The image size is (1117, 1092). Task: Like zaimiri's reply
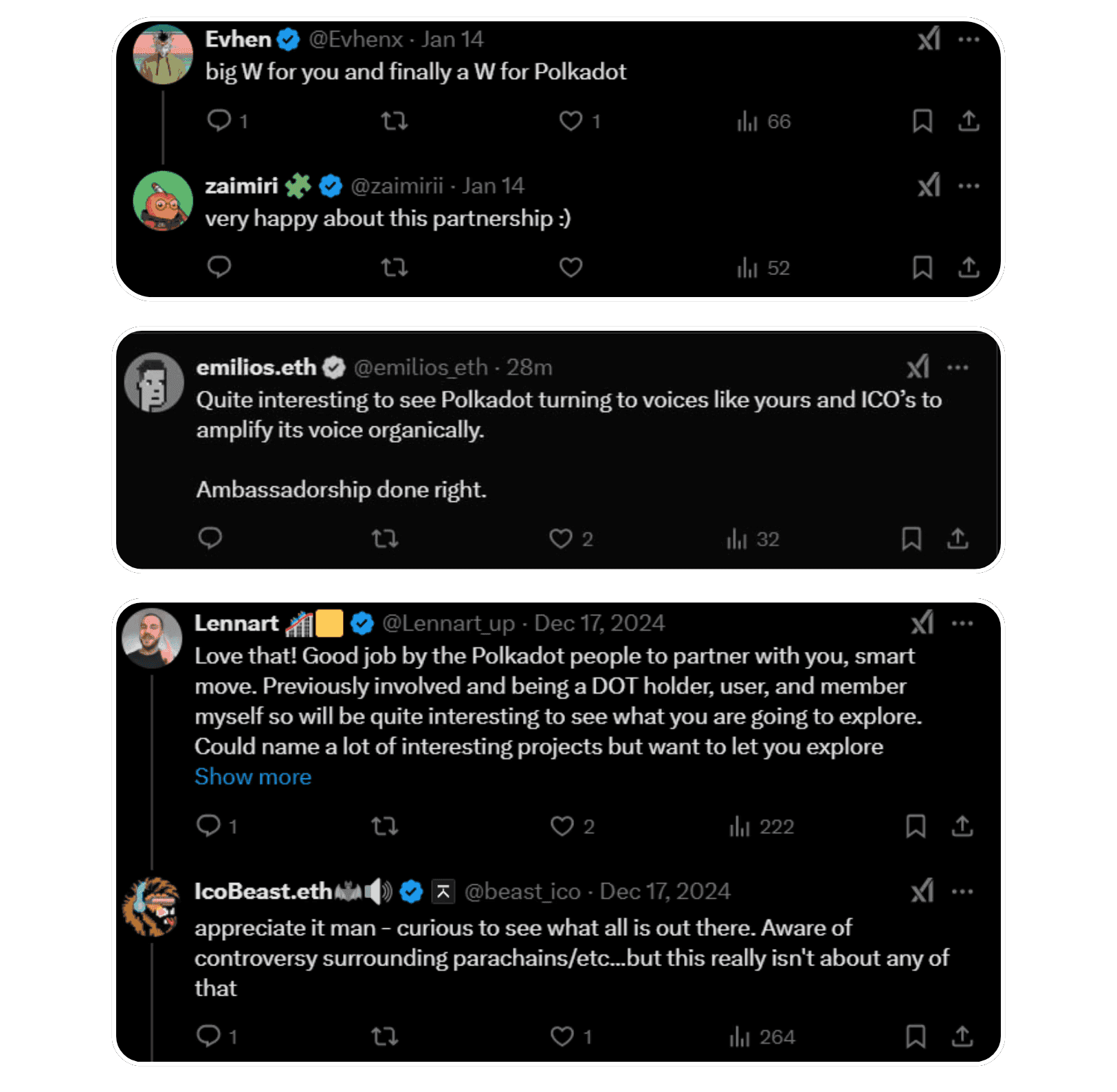click(569, 267)
